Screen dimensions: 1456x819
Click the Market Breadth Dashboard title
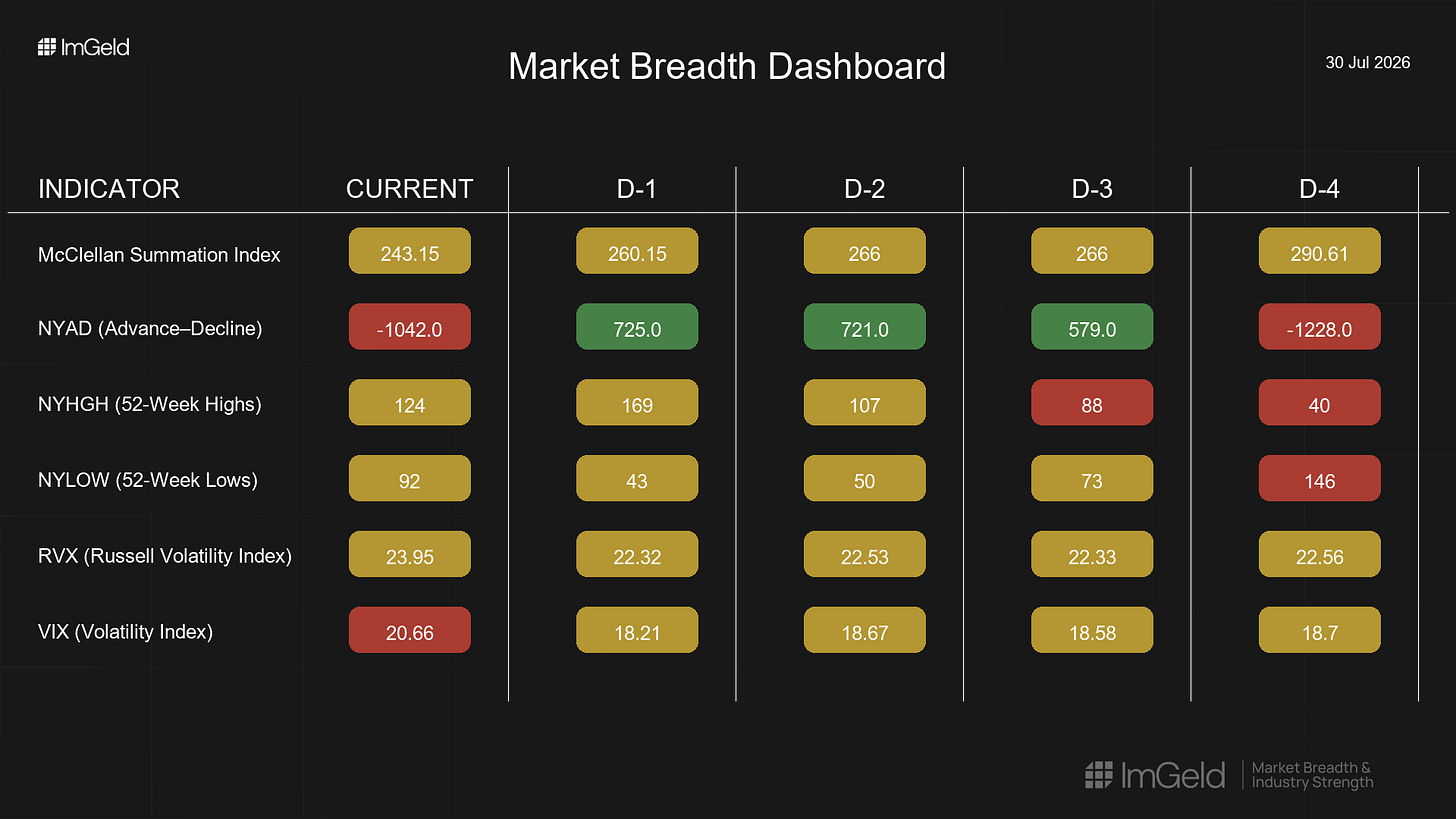[727, 67]
